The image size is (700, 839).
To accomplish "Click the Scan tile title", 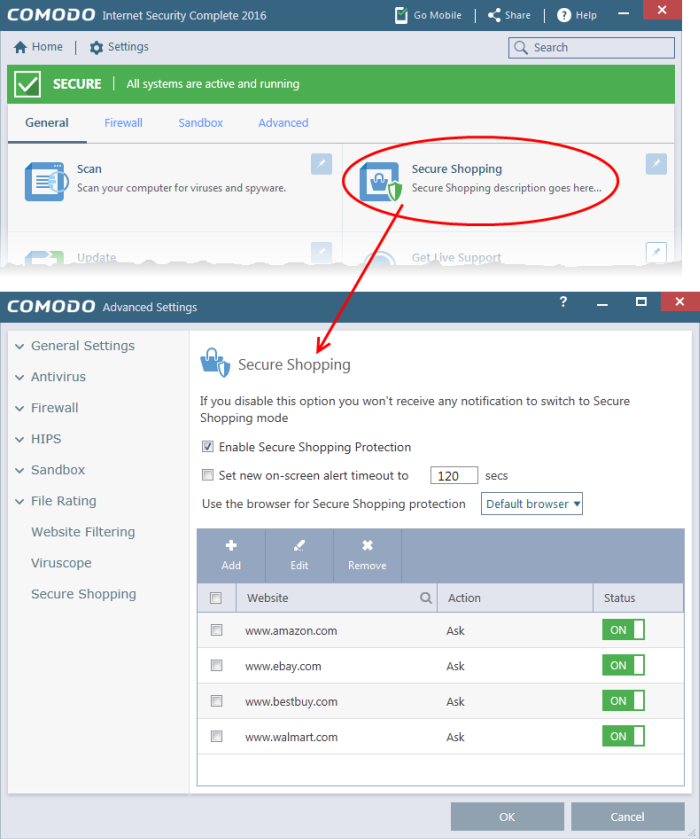I will tap(89, 169).
